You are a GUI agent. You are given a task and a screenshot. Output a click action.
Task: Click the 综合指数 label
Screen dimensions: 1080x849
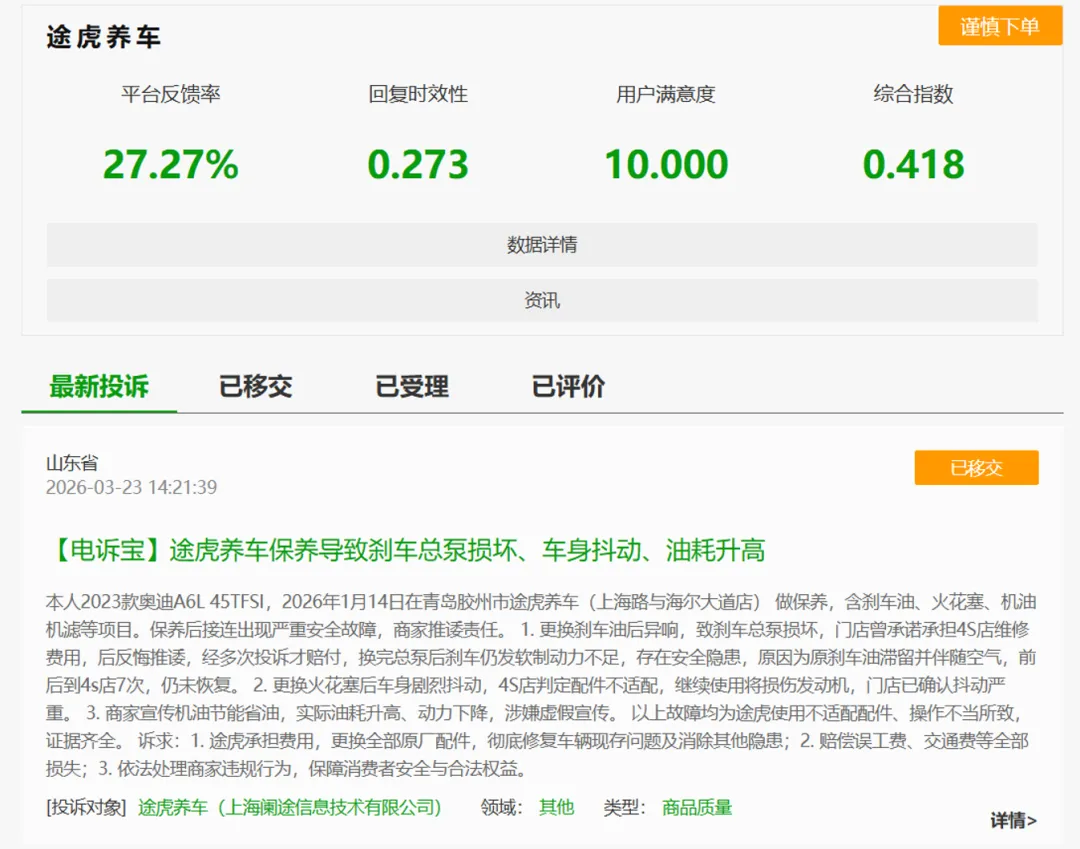click(913, 94)
